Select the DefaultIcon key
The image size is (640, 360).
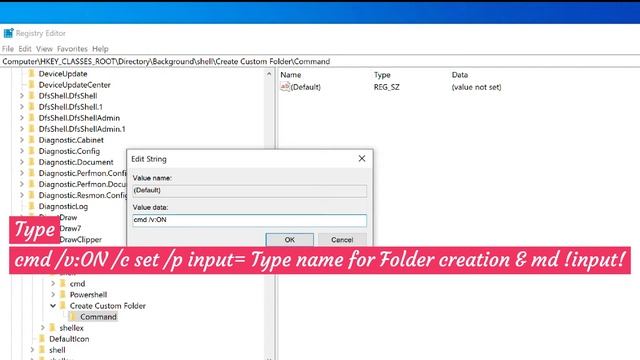coord(69,339)
